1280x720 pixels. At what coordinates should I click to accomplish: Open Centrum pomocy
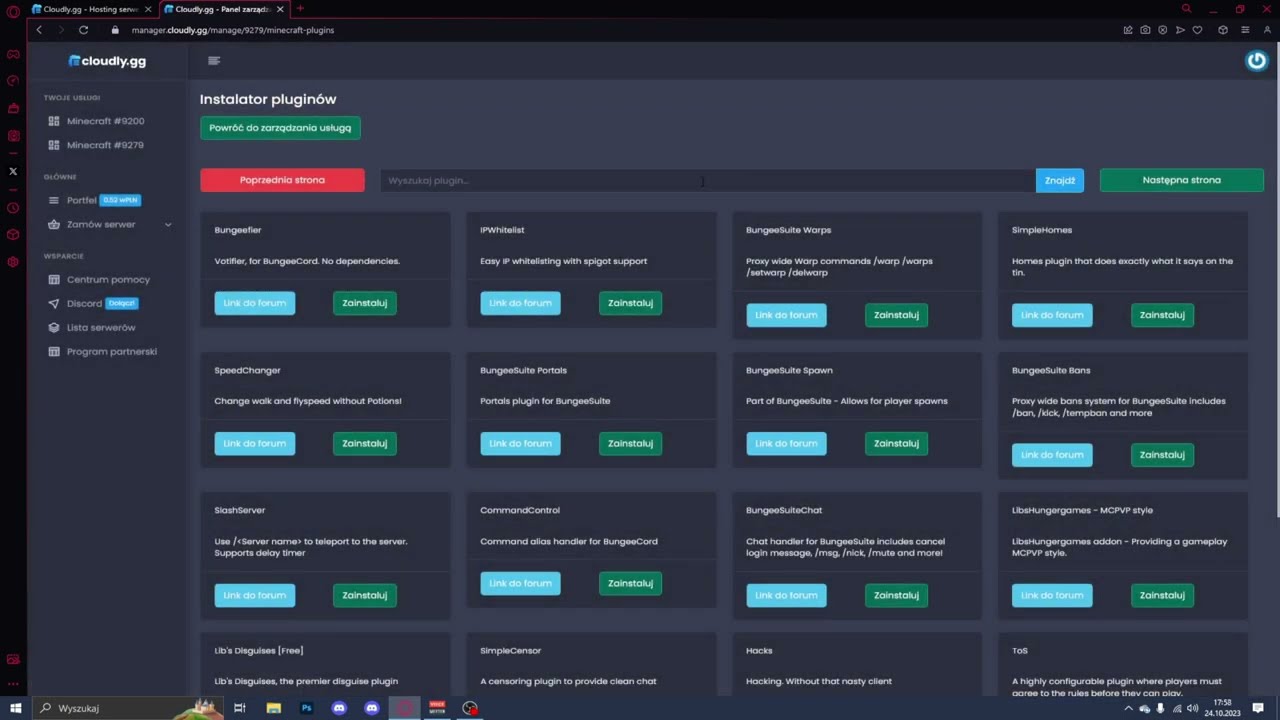(x=108, y=279)
